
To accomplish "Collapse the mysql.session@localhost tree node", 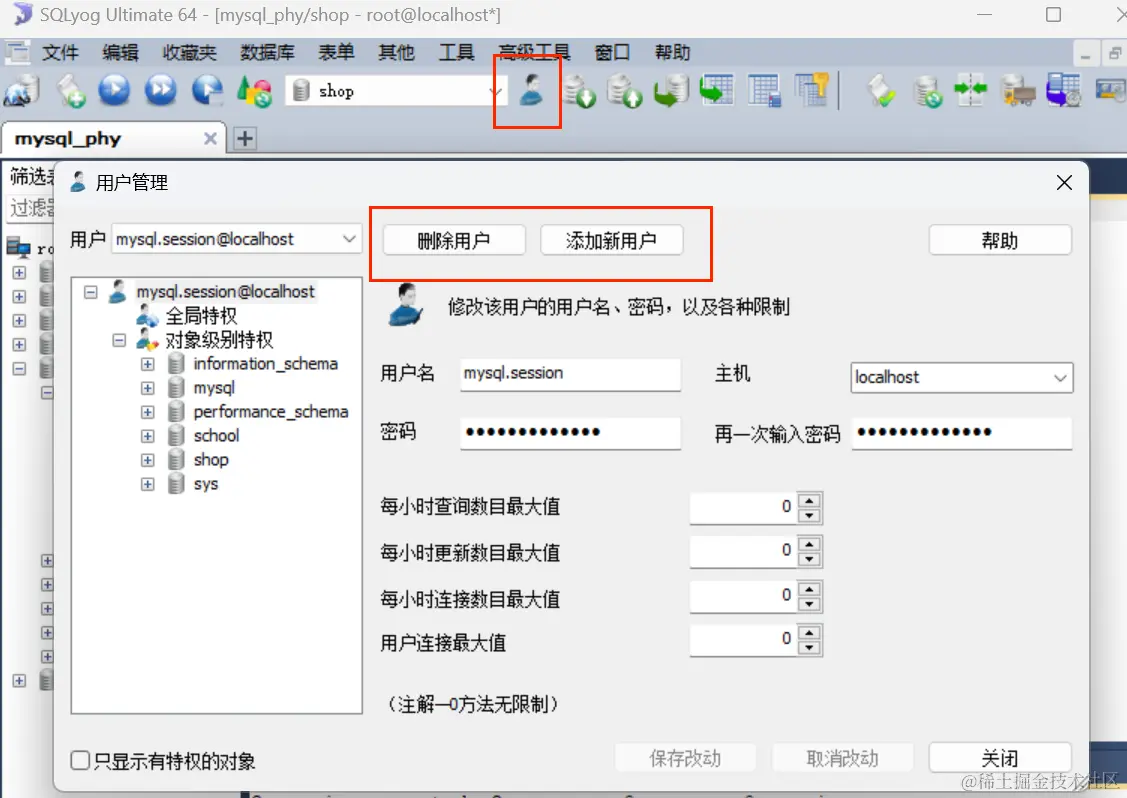I will click(x=91, y=292).
